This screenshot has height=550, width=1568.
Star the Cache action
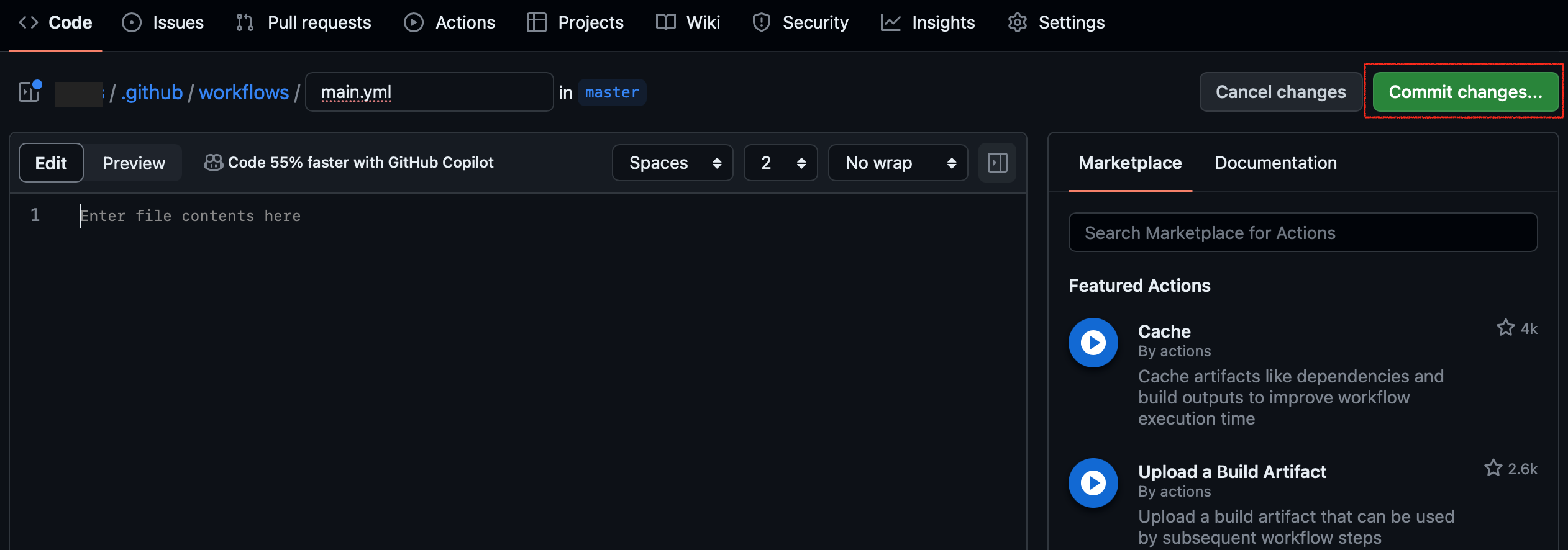(x=1505, y=328)
